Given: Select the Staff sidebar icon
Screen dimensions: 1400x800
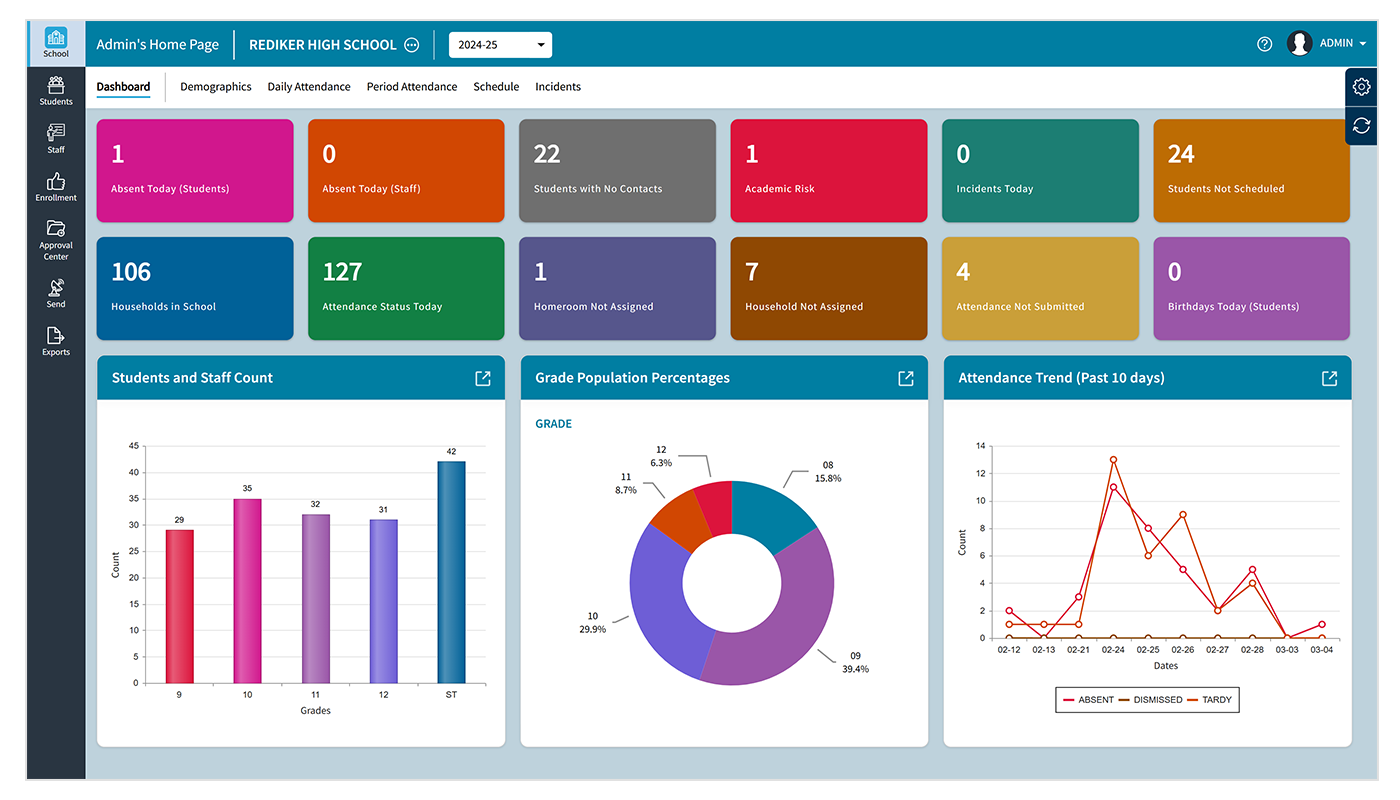Looking at the screenshot, I should click(x=55, y=137).
